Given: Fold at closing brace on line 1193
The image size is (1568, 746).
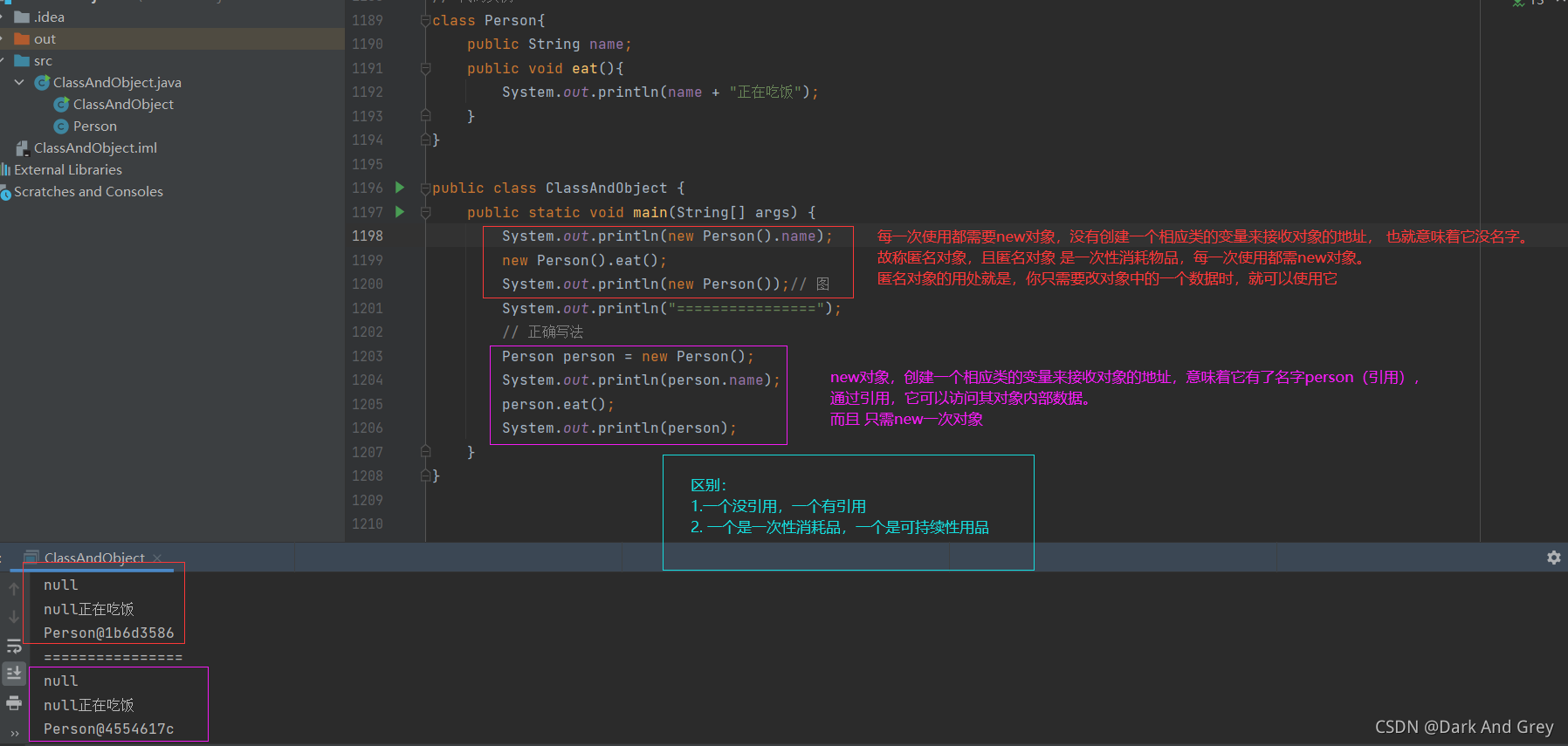Looking at the screenshot, I should click(x=426, y=116).
